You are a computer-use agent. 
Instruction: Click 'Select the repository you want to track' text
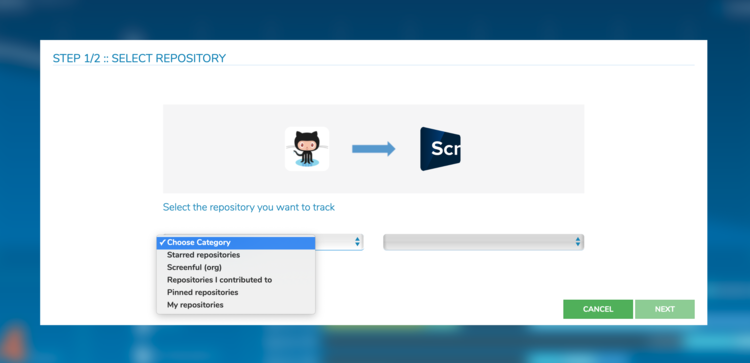[249, 207]
